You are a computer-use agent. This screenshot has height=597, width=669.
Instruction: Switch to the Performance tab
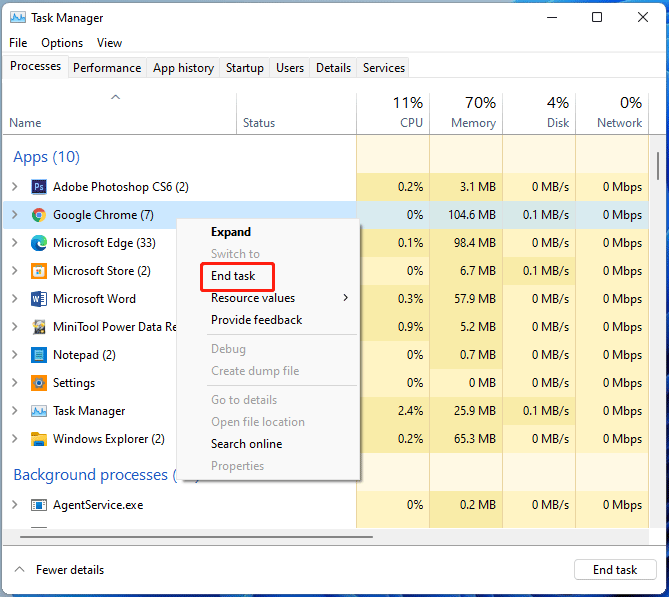coord(107,68)
